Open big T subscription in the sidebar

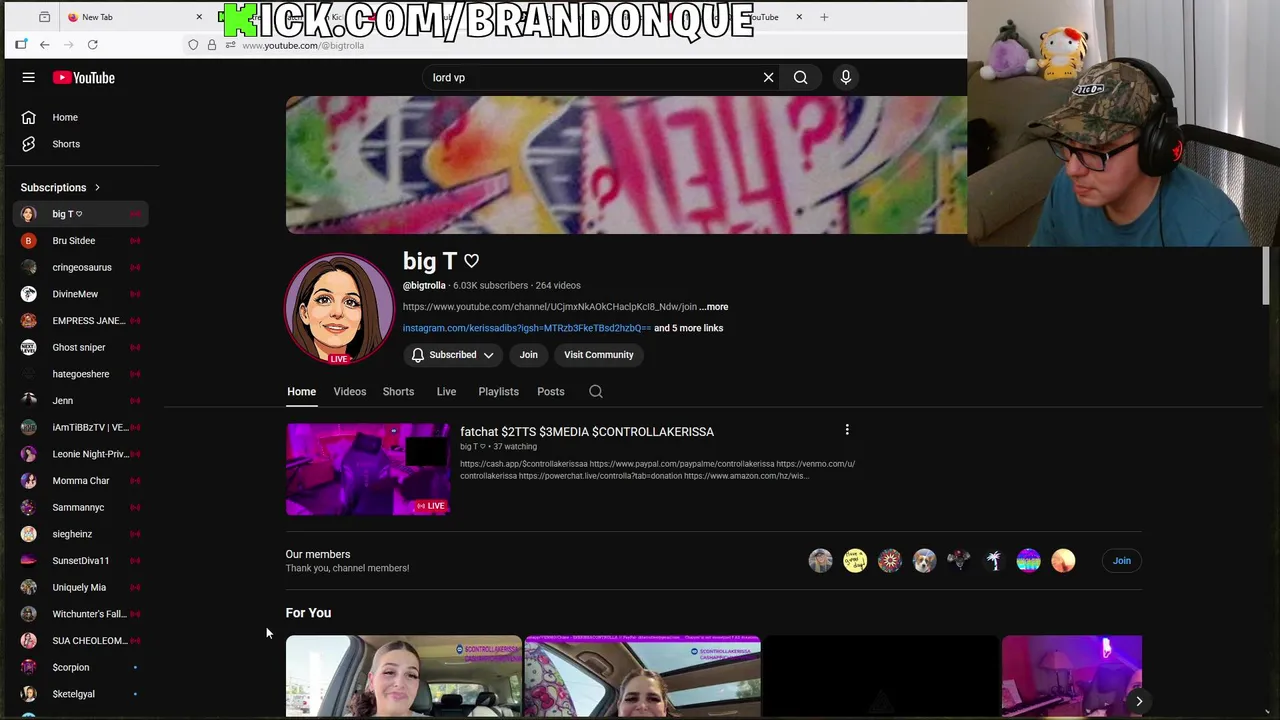point(80,214)
